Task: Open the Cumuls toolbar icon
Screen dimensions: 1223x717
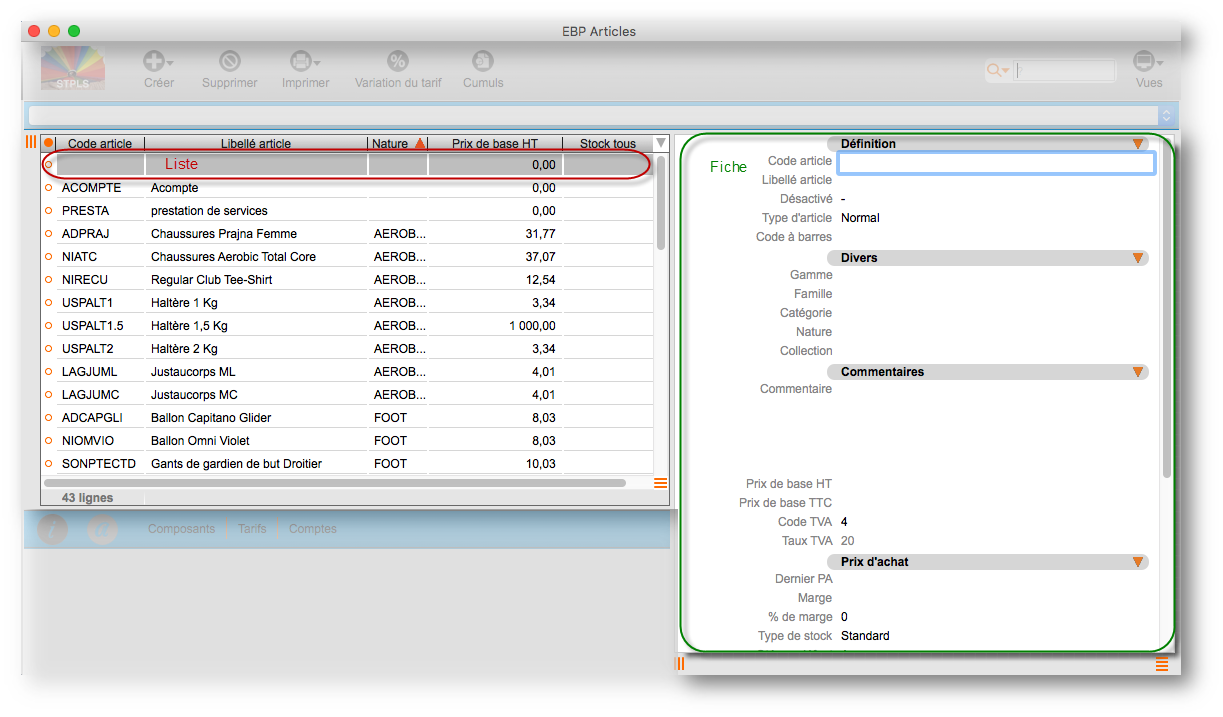Action: click(483, 62)
